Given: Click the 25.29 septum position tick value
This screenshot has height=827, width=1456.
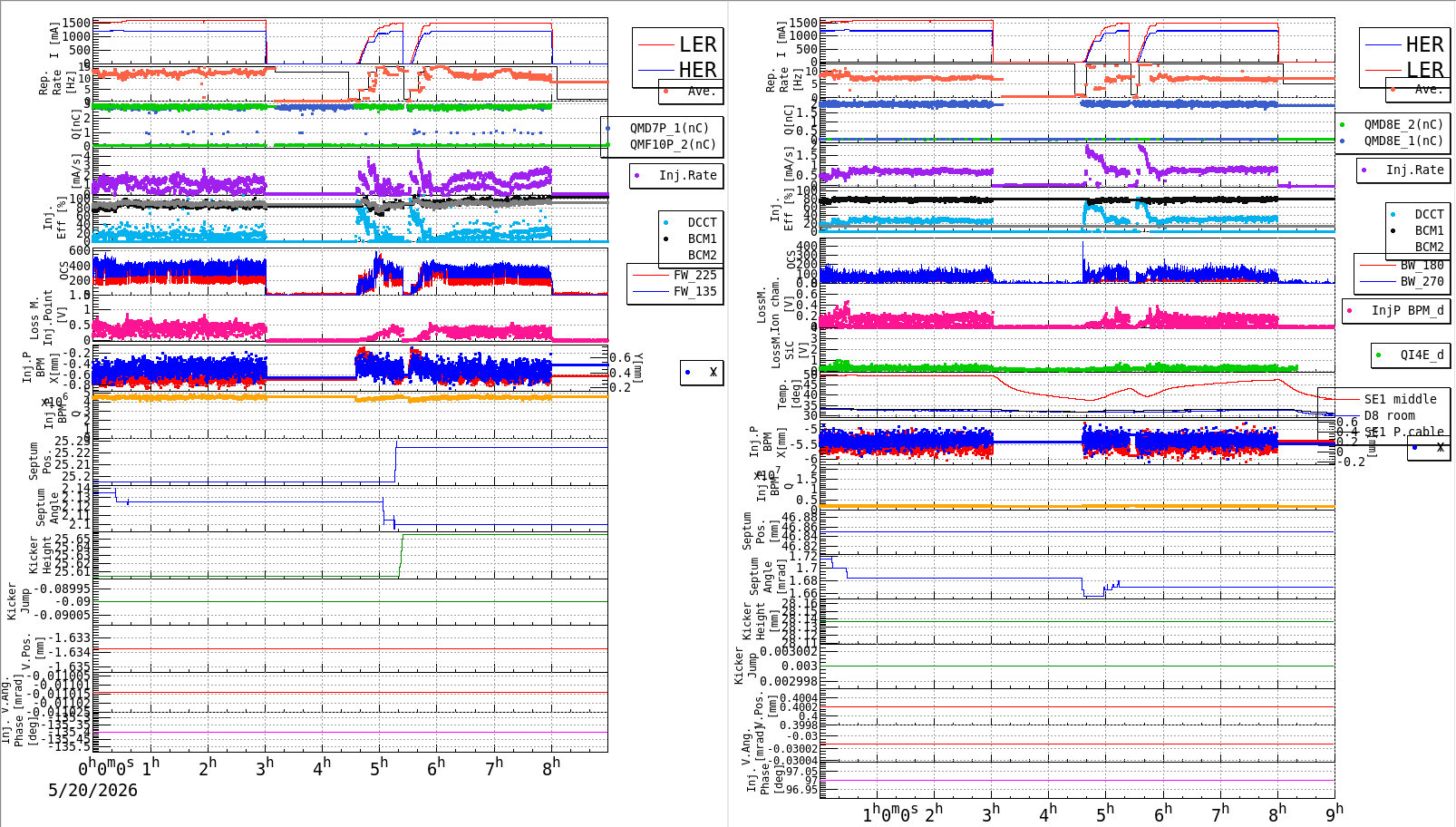Looking at the screenshot, I should [x=73, y=441].
